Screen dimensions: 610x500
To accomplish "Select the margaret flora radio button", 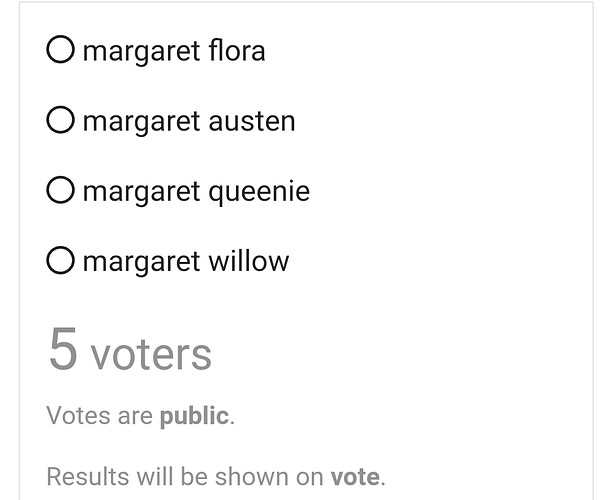I will coord(60,49).
